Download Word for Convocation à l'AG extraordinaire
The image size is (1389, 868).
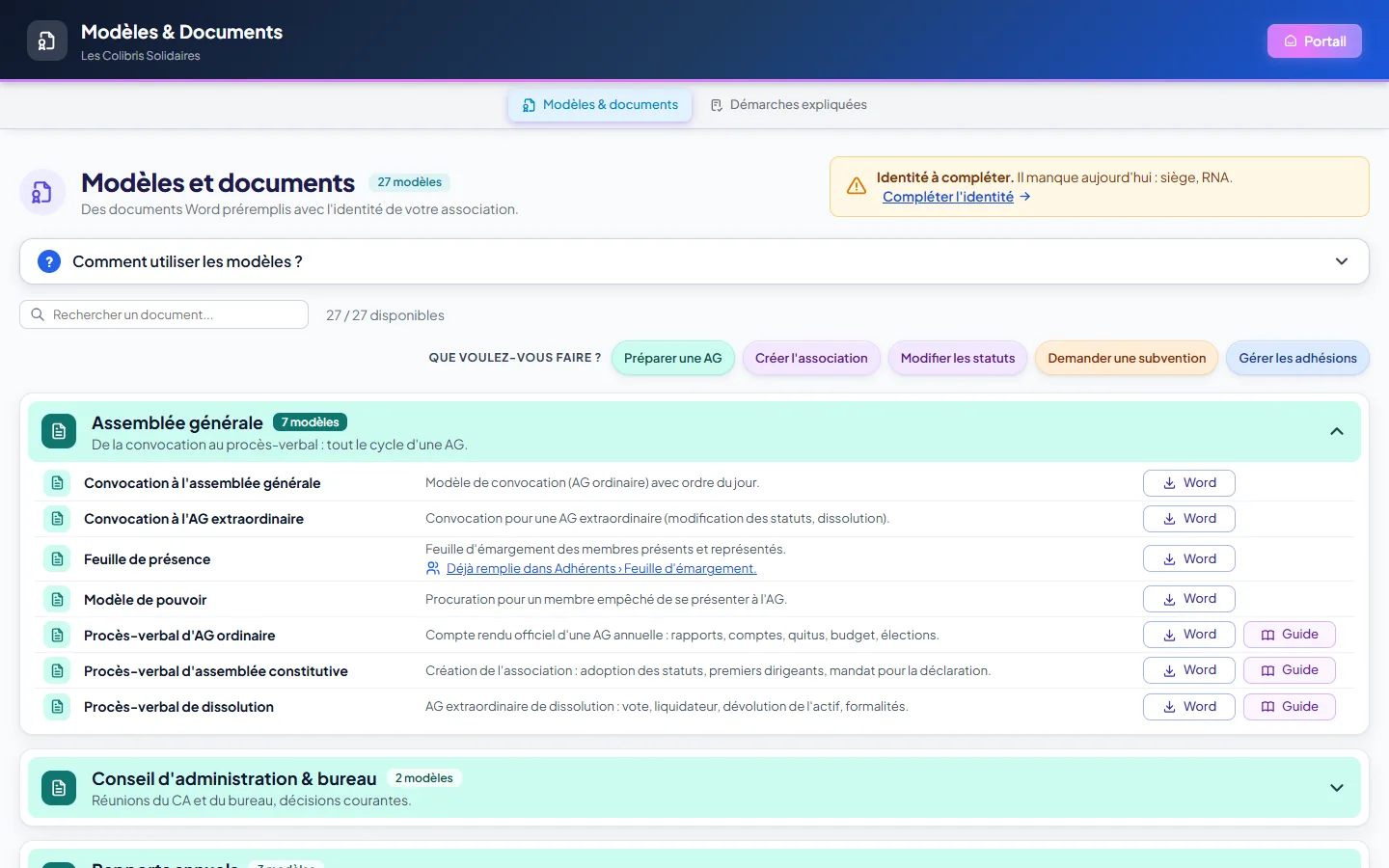[x=1189, y=519]
